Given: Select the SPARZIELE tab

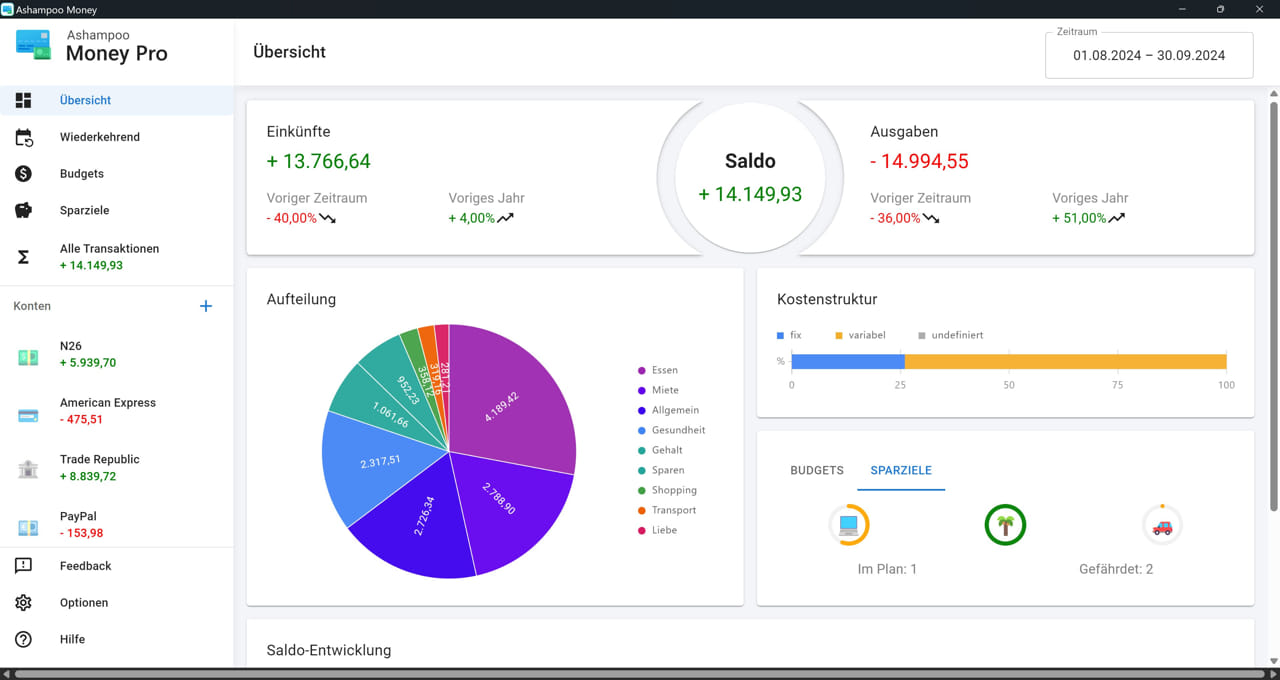Looking at the screenshot, I should click(x=900, y=470).
